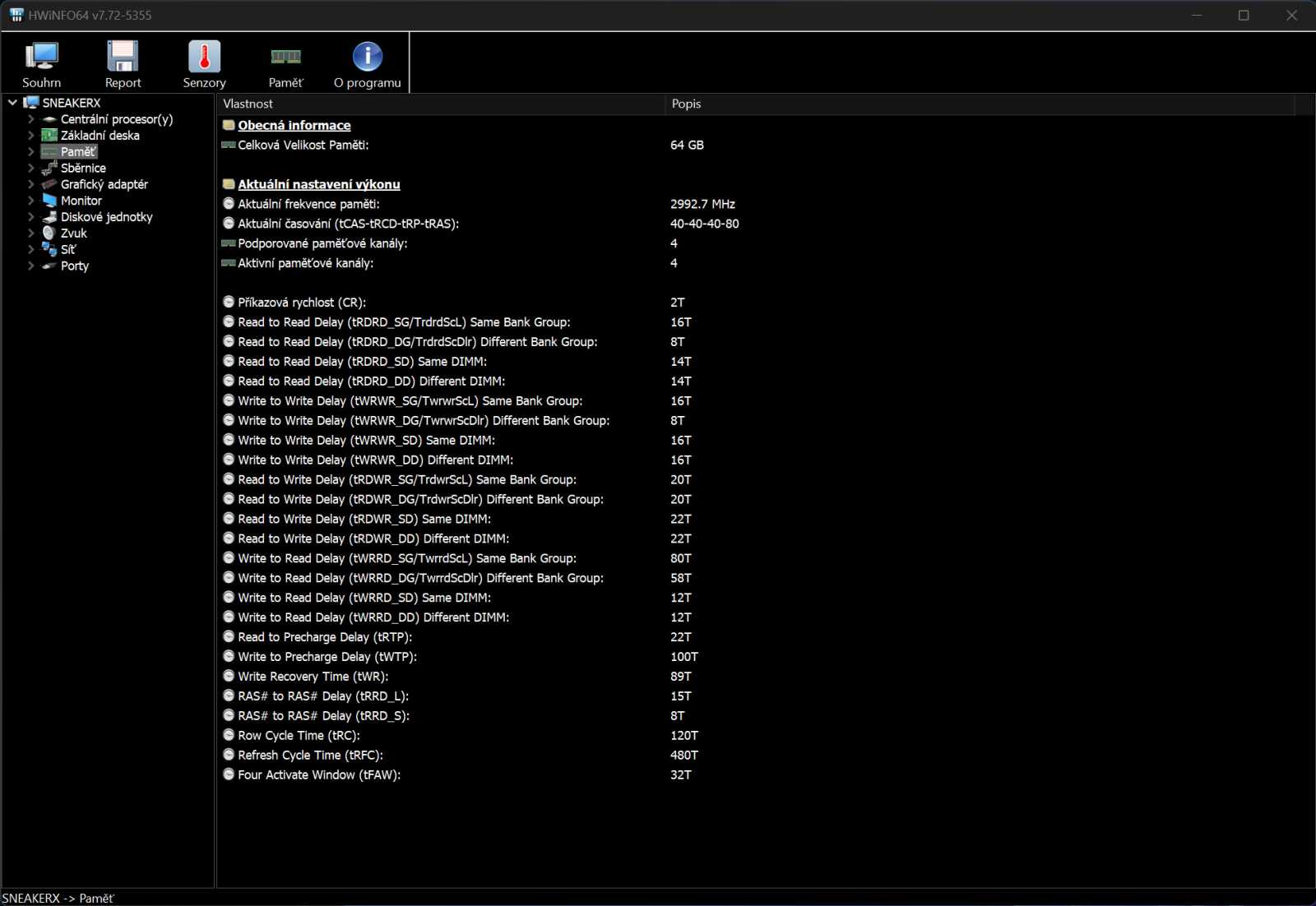This screenshot has width=1316, height=906.
Task: Open the Aktuální nastavení výkonu heading
Action: (319, 185)
